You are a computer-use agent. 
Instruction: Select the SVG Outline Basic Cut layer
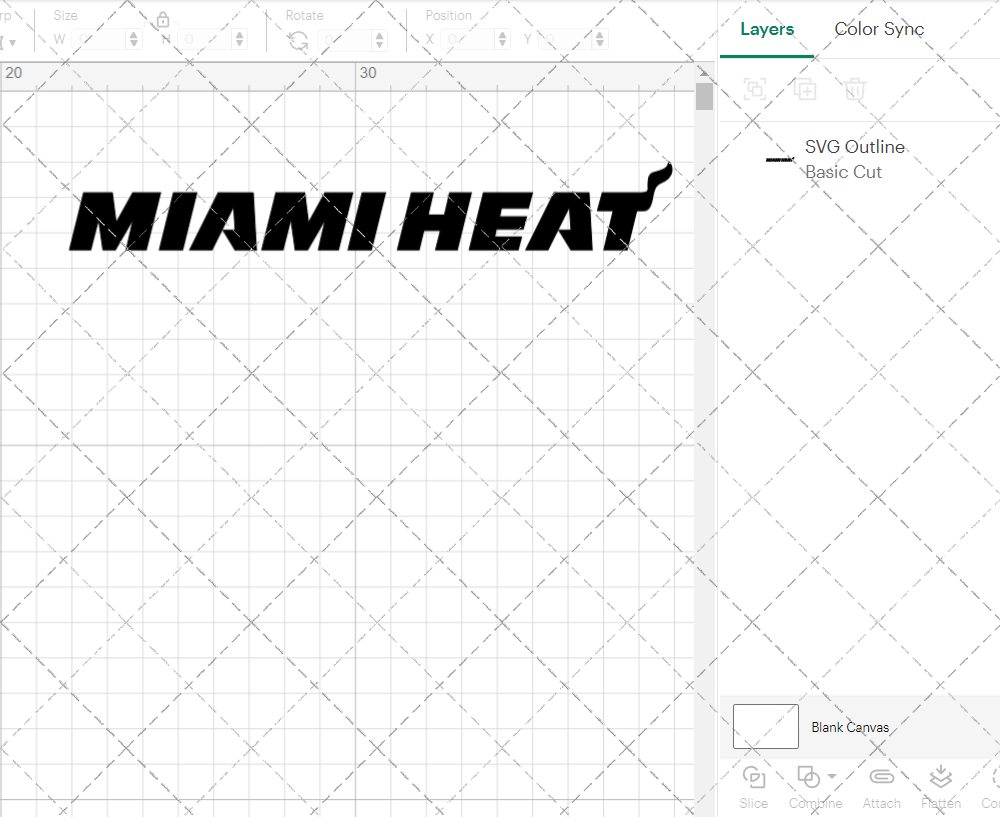point(855,159)
